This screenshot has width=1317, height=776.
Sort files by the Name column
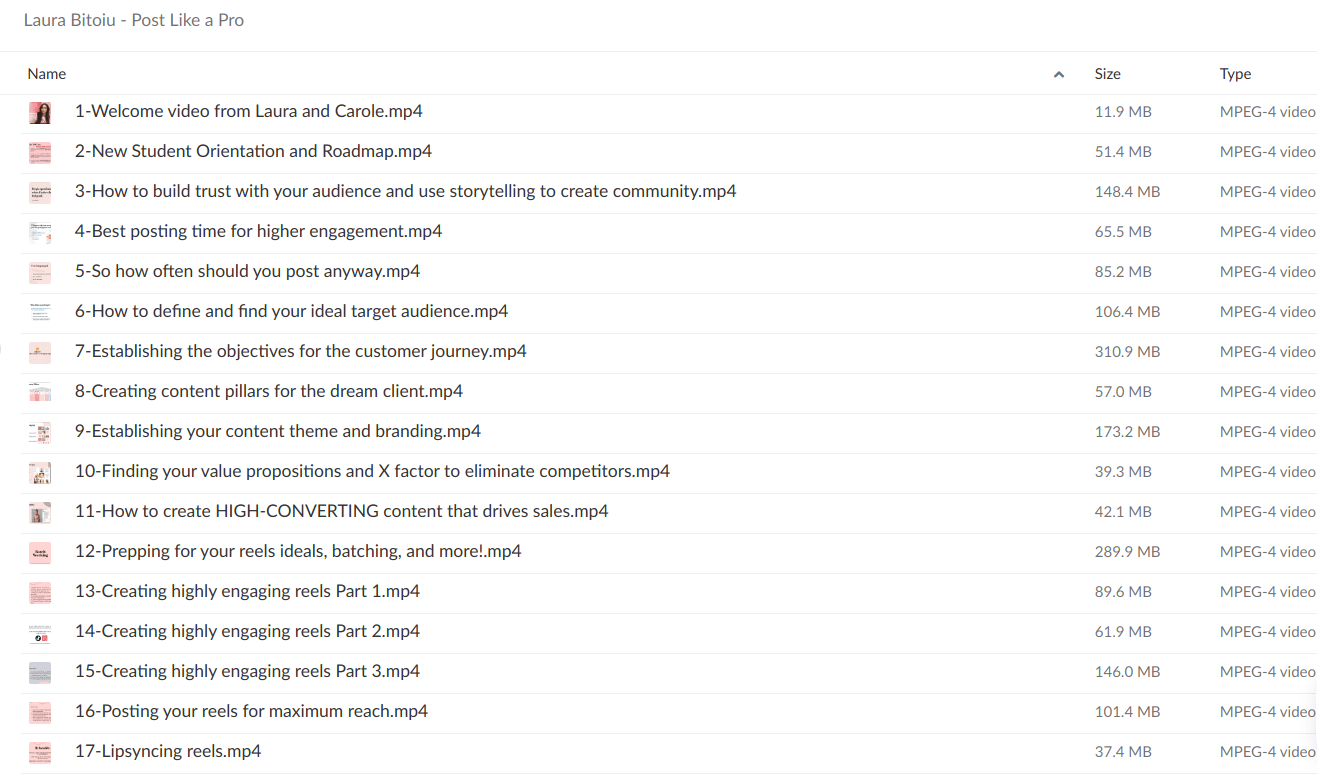[x=47, y=74]
